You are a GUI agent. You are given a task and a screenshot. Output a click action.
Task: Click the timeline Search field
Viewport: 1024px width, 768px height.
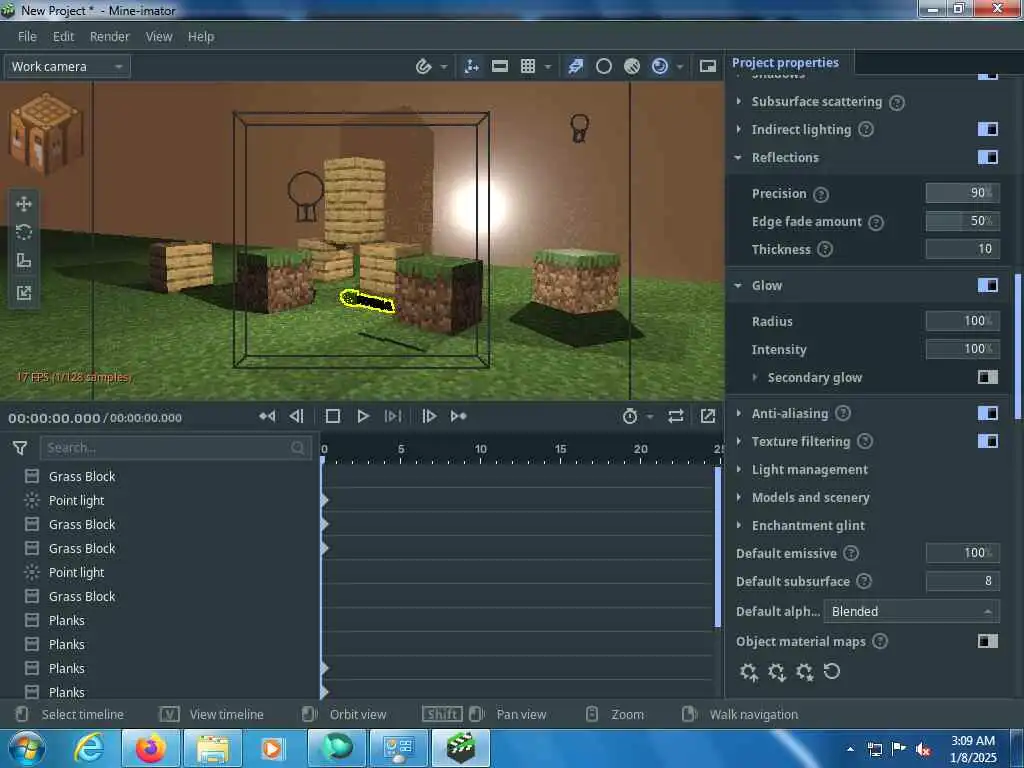pyautogui.click(x=175, y=448)
